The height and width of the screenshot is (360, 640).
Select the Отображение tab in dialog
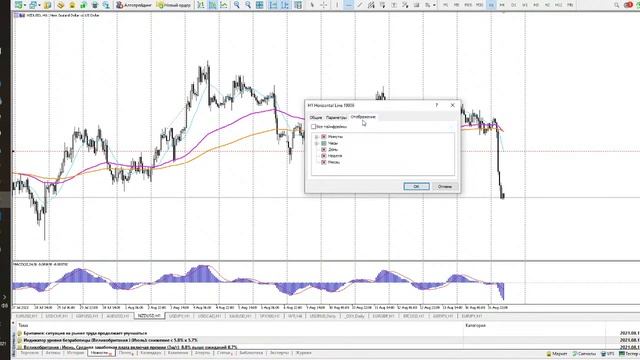point(363,117)
